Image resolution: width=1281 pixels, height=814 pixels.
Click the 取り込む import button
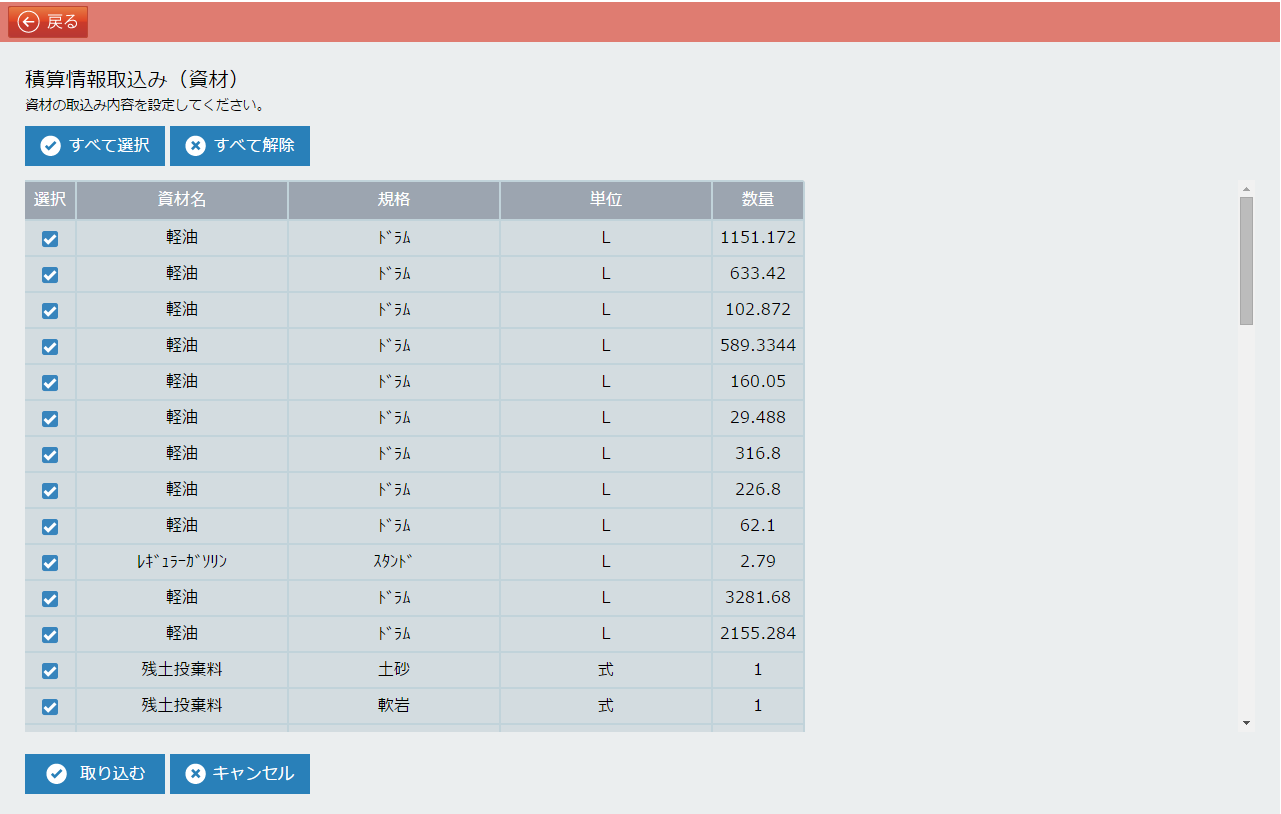[95, 774]
